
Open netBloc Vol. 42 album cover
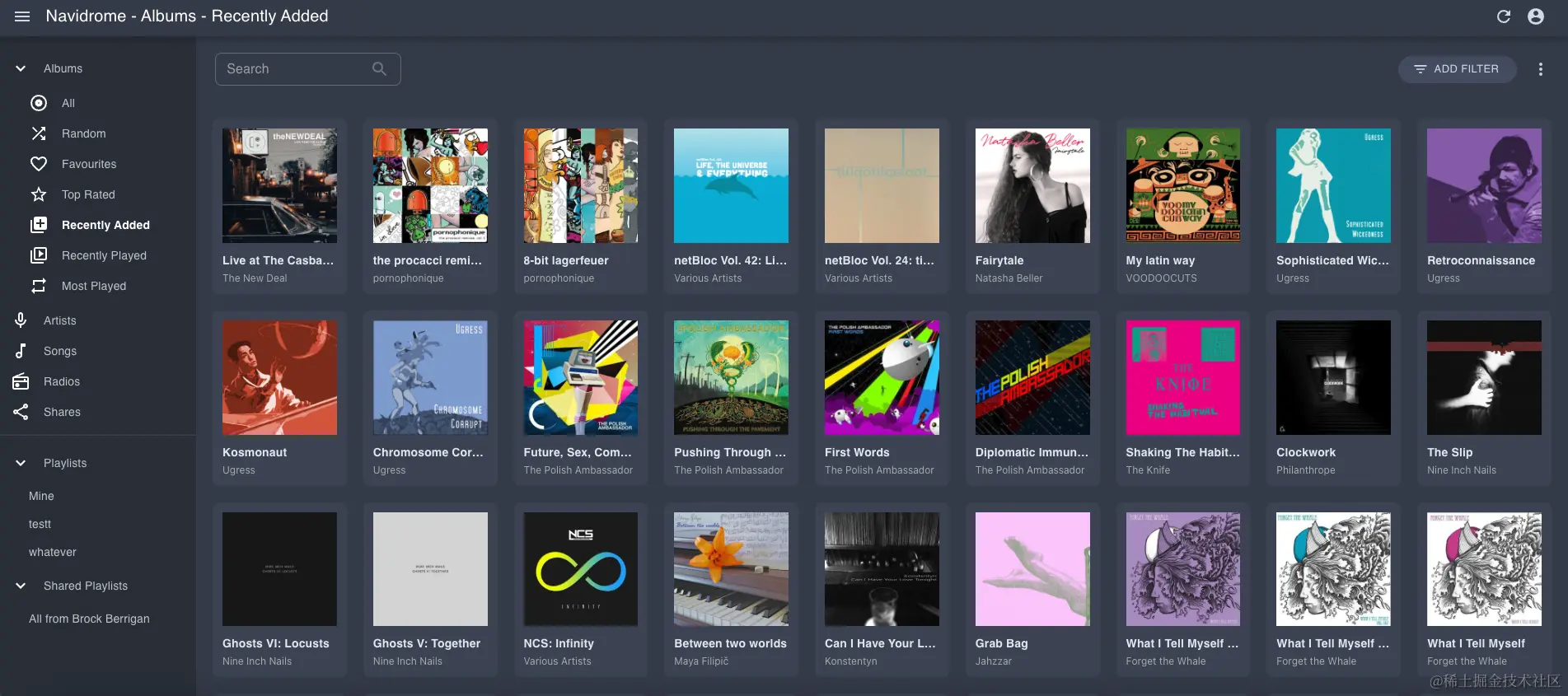pos(731,185)
